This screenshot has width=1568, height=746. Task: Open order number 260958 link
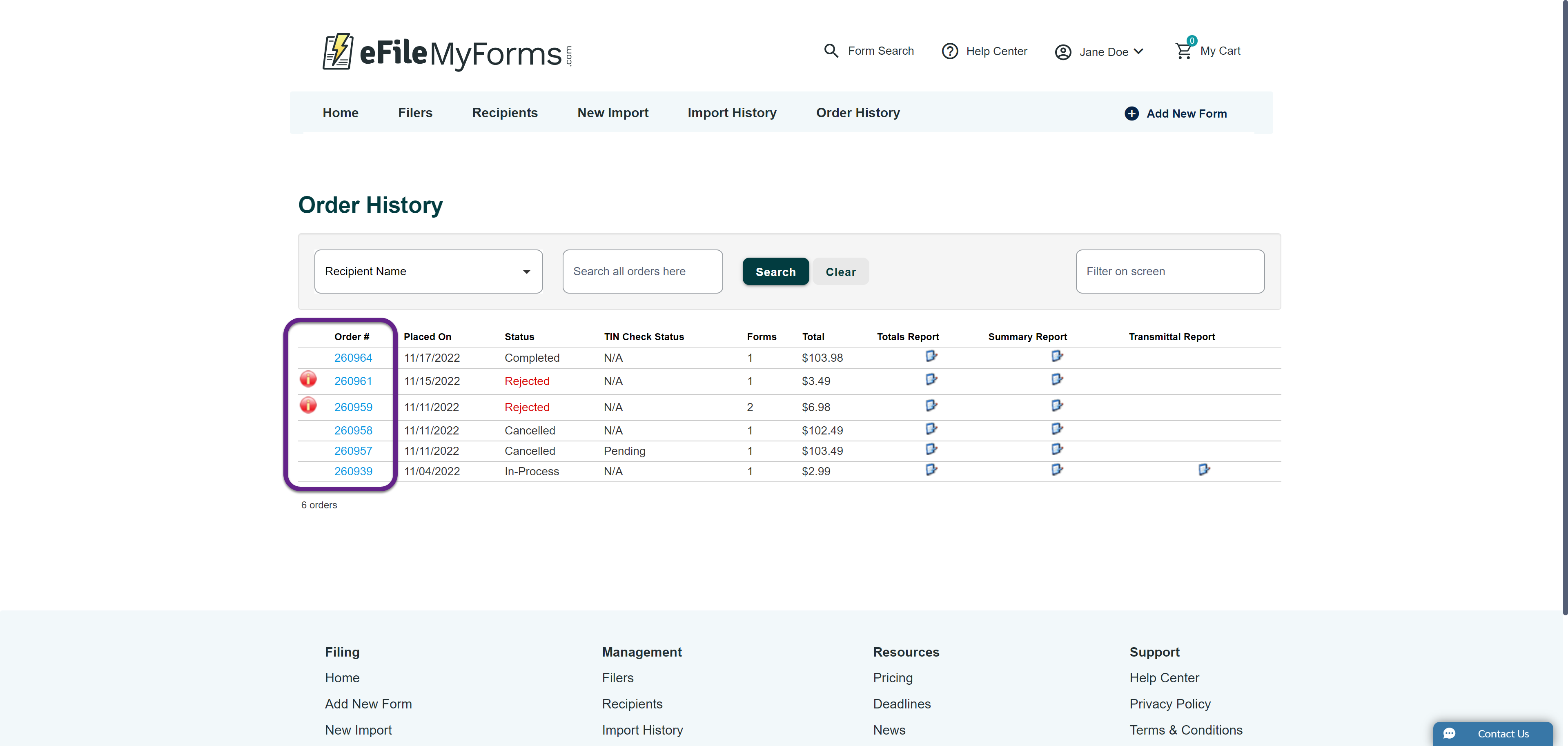[353, 430]
